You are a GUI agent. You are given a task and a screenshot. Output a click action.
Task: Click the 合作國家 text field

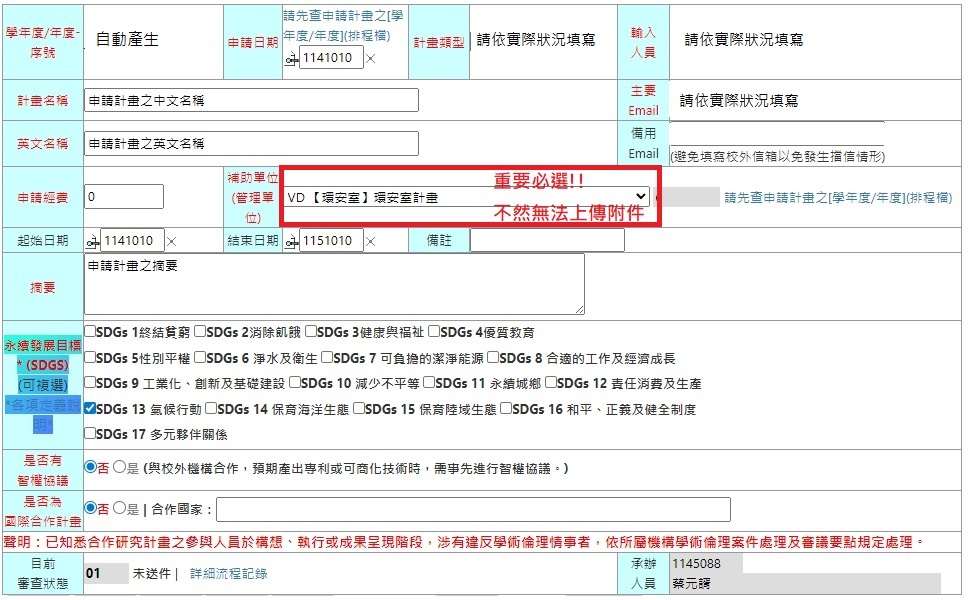pyautogui.click(x=473, y=510)
